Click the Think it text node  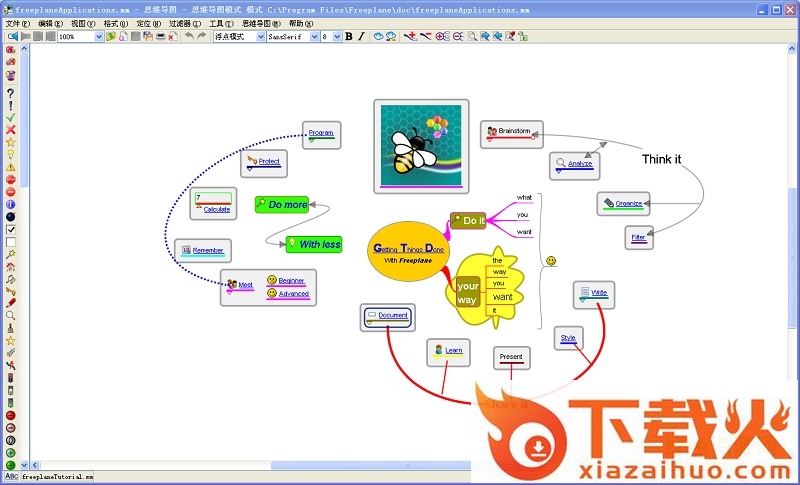point(661,159)
